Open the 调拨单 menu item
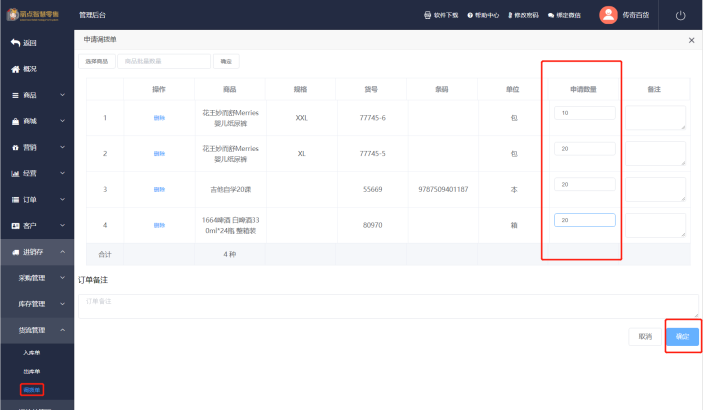Viewport: 703px width, 410px height. tap(32, 390)
